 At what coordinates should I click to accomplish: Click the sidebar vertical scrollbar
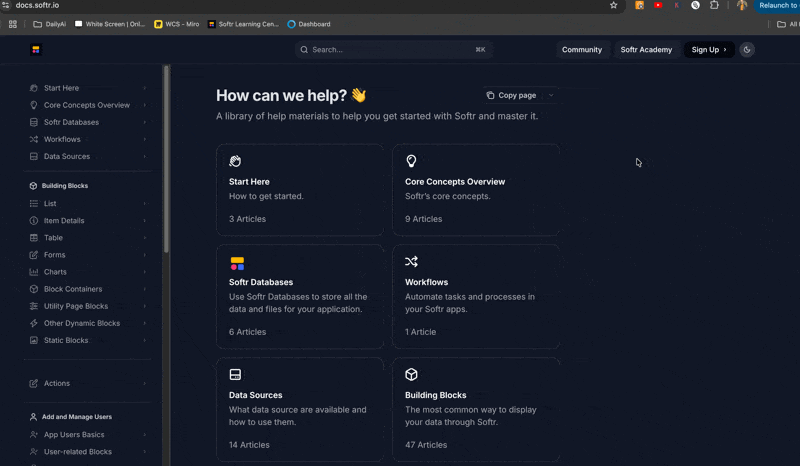click(167, 160)
